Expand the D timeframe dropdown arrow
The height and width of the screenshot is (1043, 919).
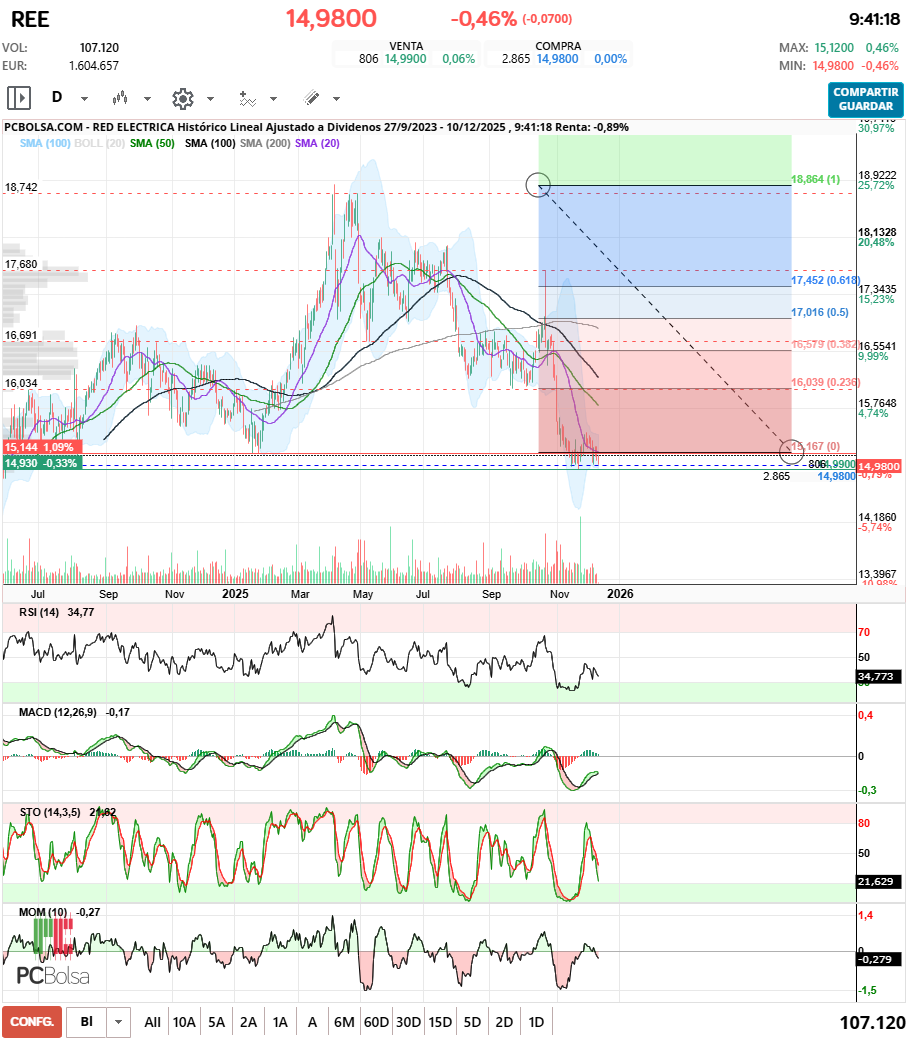[84, 99]
